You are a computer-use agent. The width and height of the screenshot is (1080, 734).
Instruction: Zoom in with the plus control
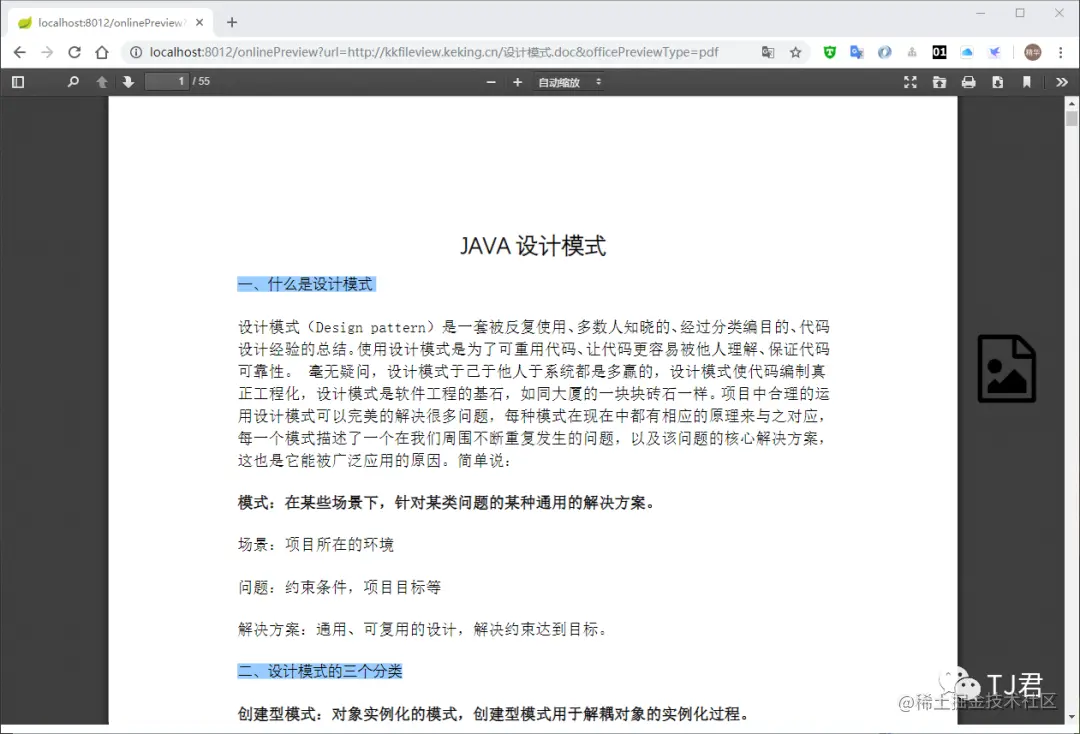click(x=517, y=81)
